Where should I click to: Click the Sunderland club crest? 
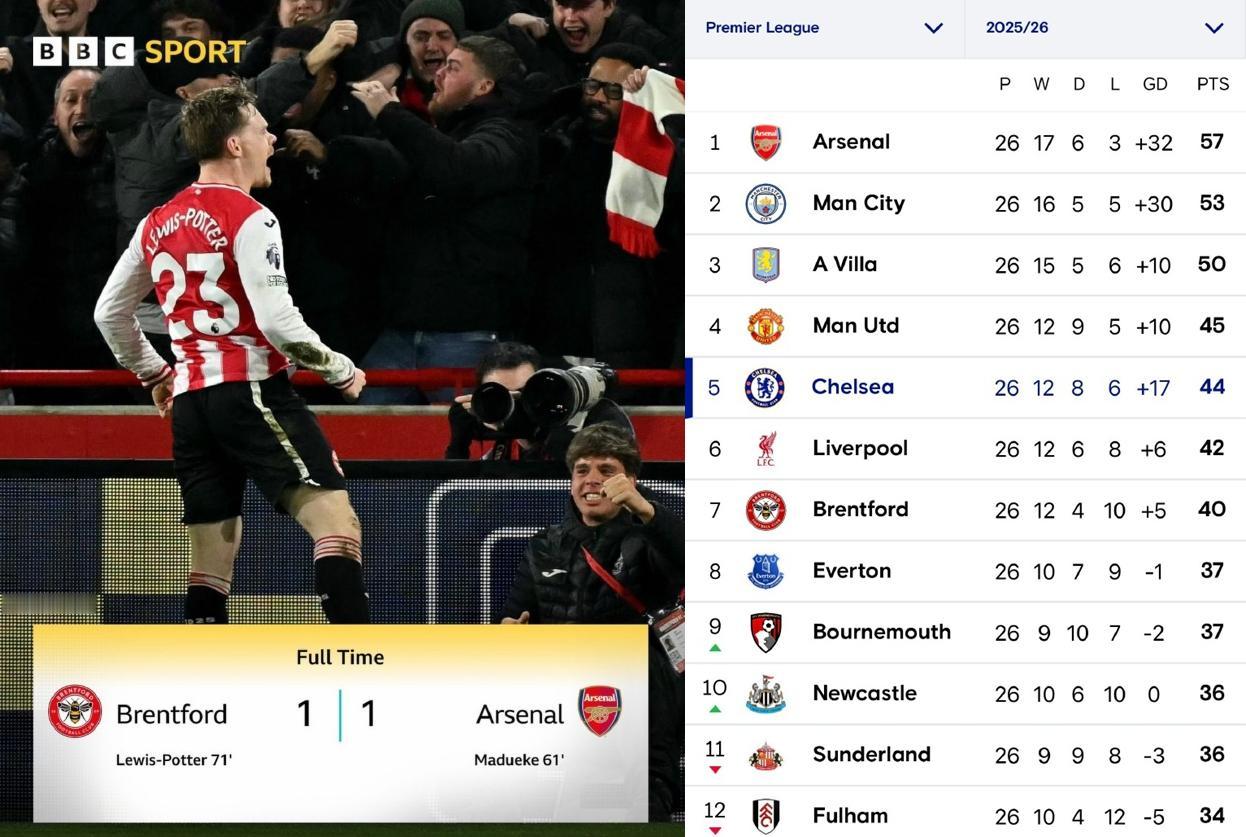click(765, 756)
